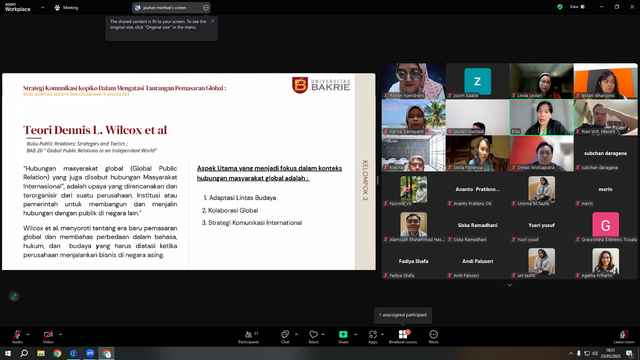Open shared screen options circle icon
The image size is (640, 360).
(x=206, y=7)
